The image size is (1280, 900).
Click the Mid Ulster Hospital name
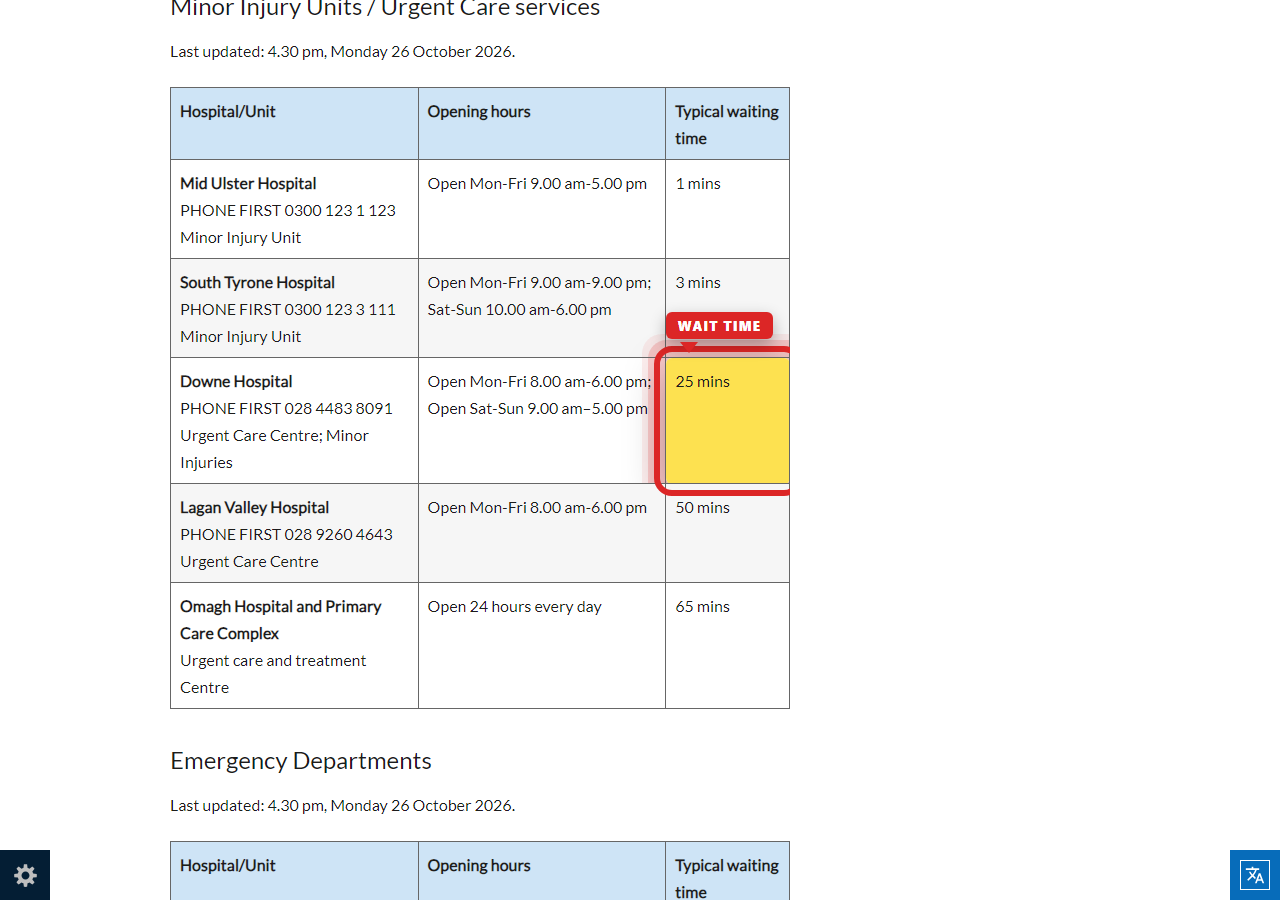tap(248, 183)
